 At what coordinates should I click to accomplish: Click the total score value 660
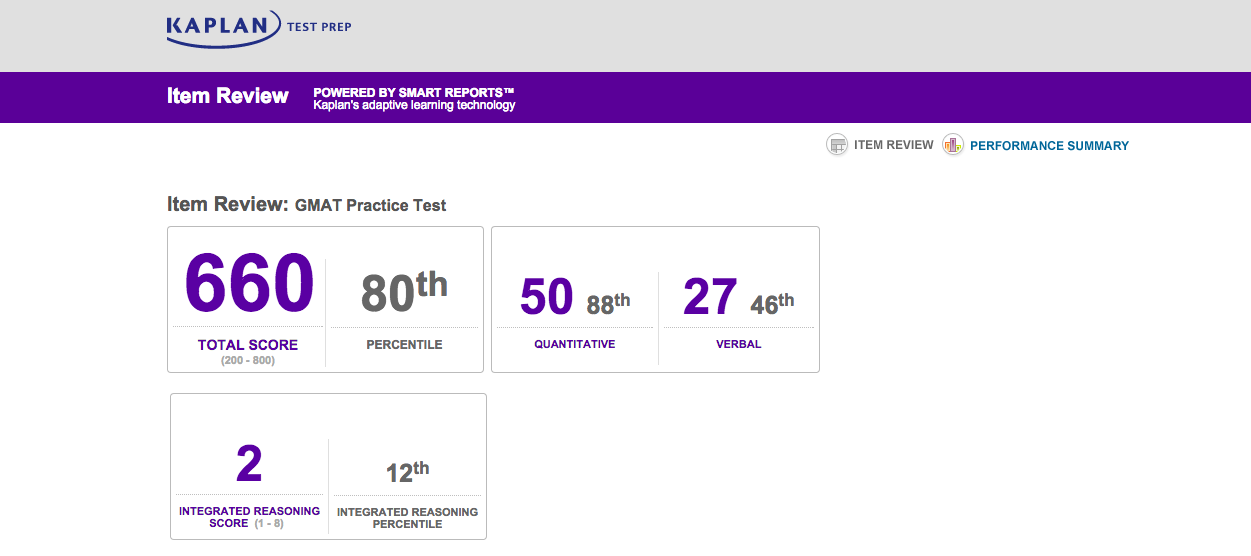(249, 283)
